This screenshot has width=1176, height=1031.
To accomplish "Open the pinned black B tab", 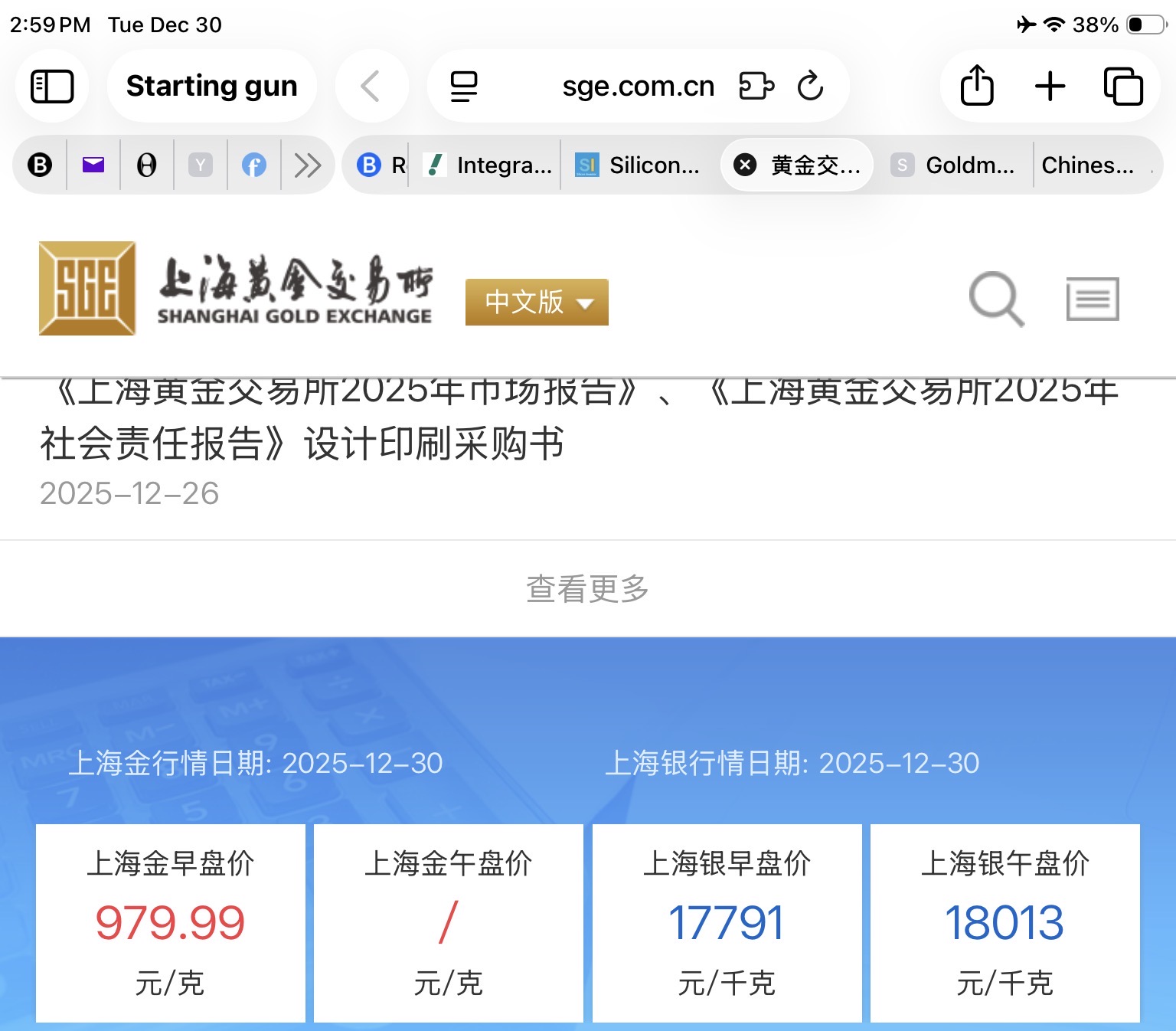I will click(40, 165).
